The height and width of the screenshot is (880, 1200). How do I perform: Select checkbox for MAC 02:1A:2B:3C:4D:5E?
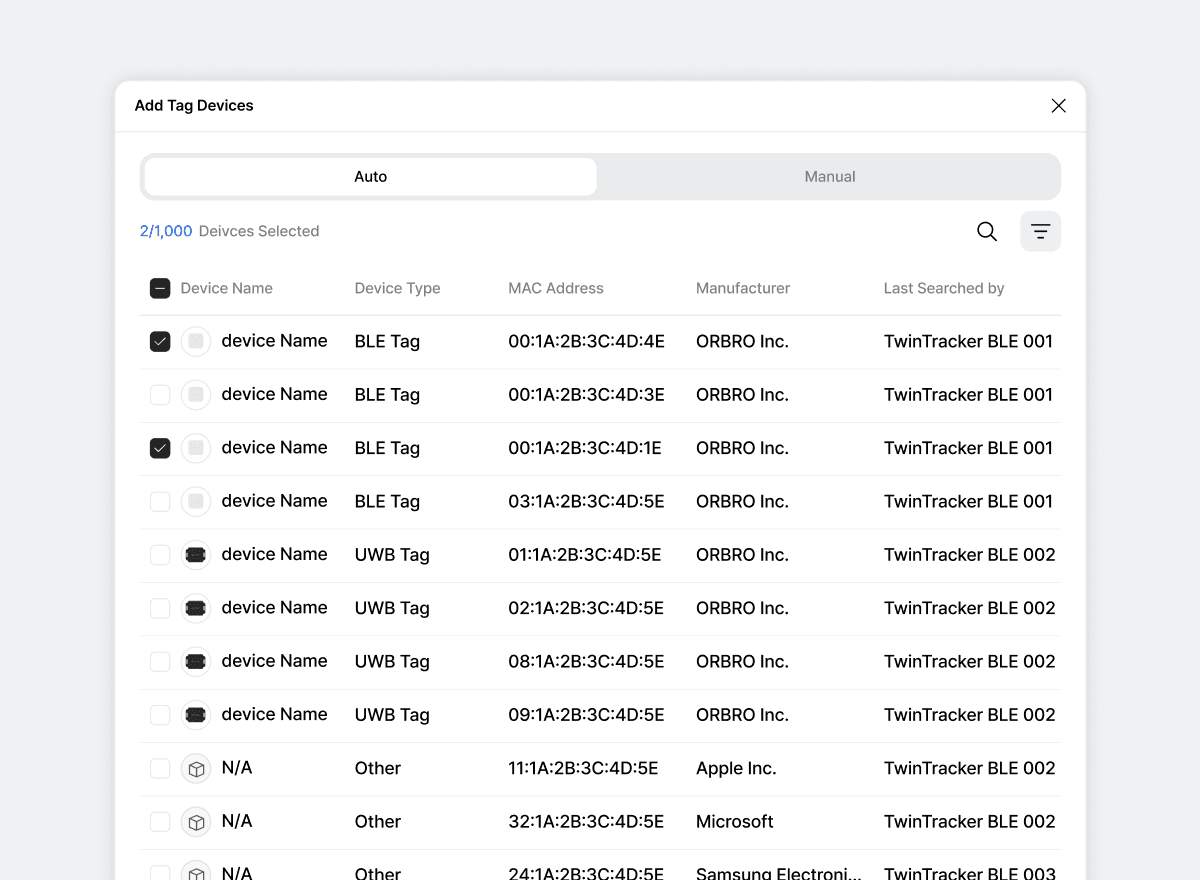(x=160, y=608)
